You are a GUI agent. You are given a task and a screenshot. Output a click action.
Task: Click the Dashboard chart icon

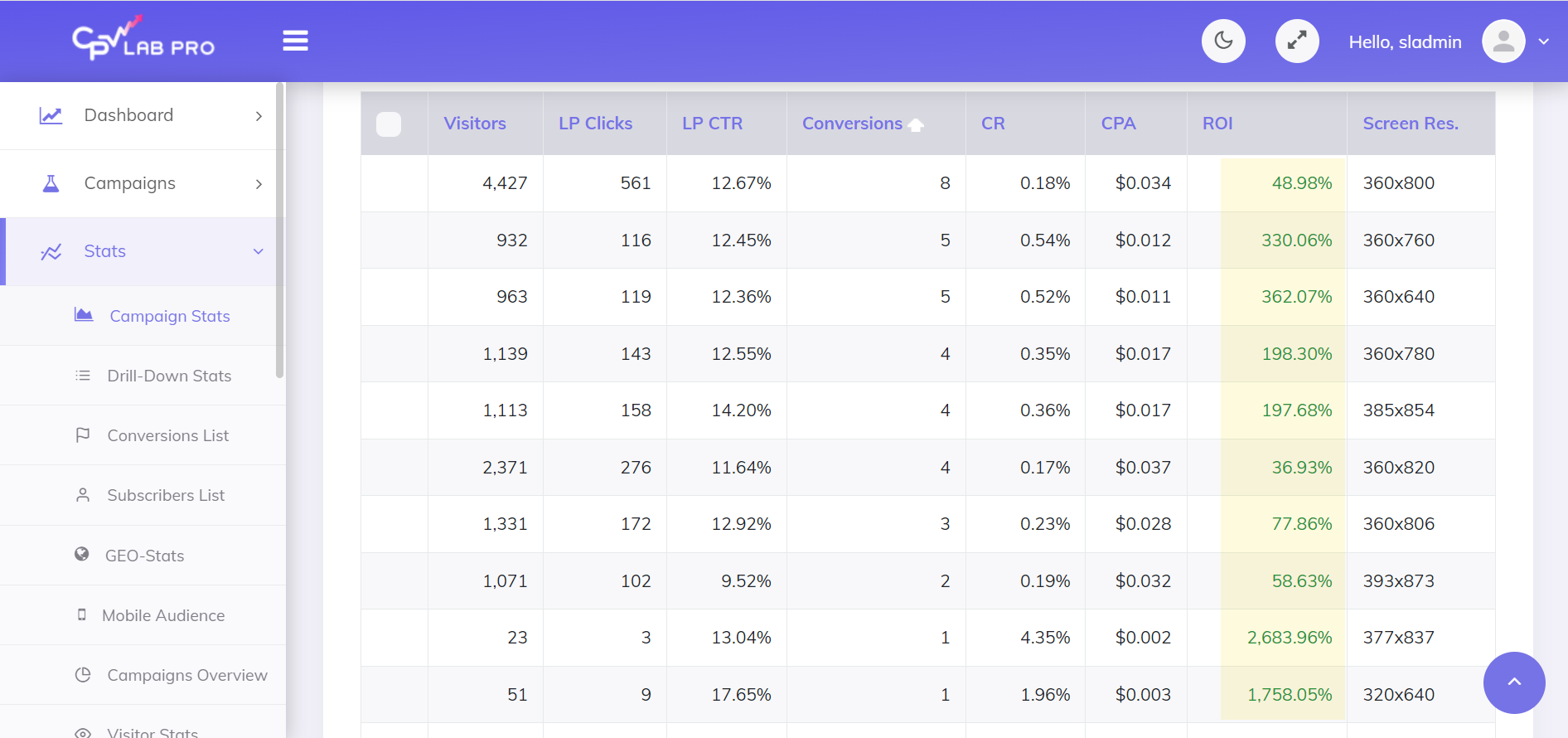51,115
